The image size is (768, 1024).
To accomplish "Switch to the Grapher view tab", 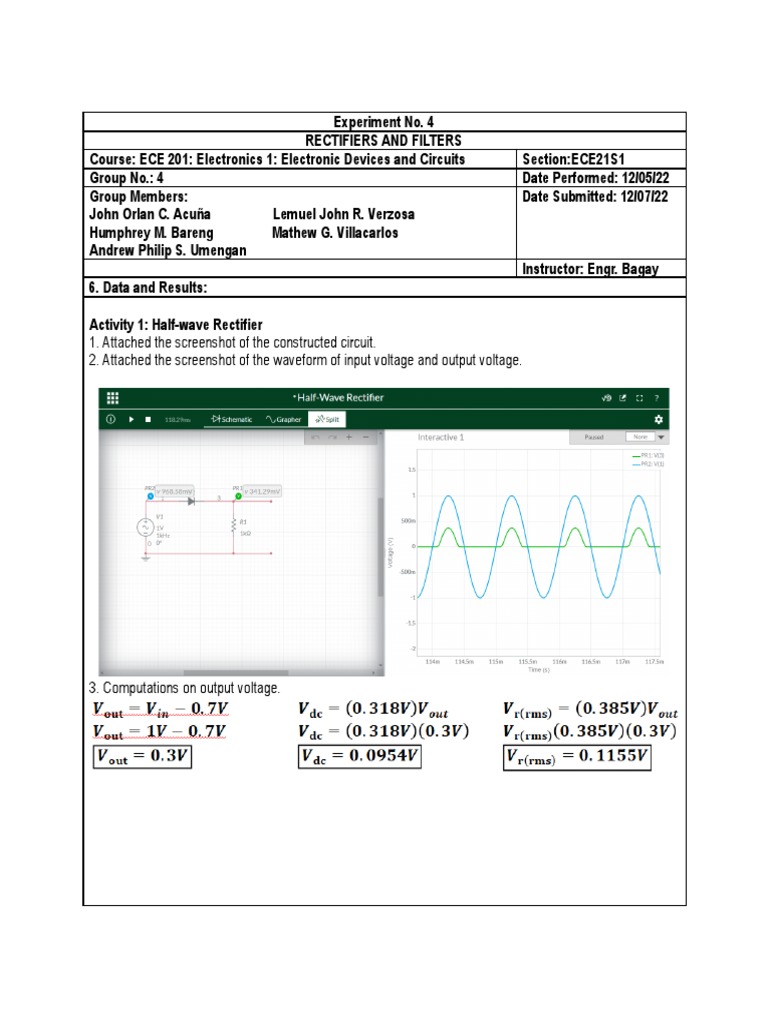I will 283,419.
